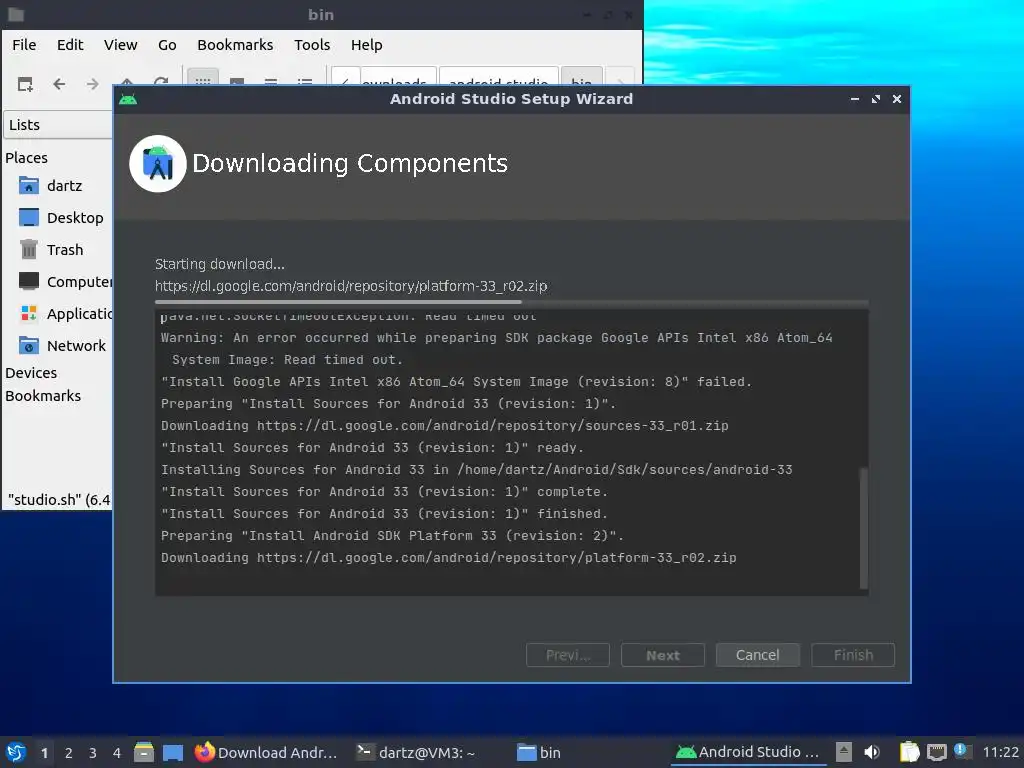Click the network connection tray icon
Screen dimensions: 1024x768
[x=936, y=752]
